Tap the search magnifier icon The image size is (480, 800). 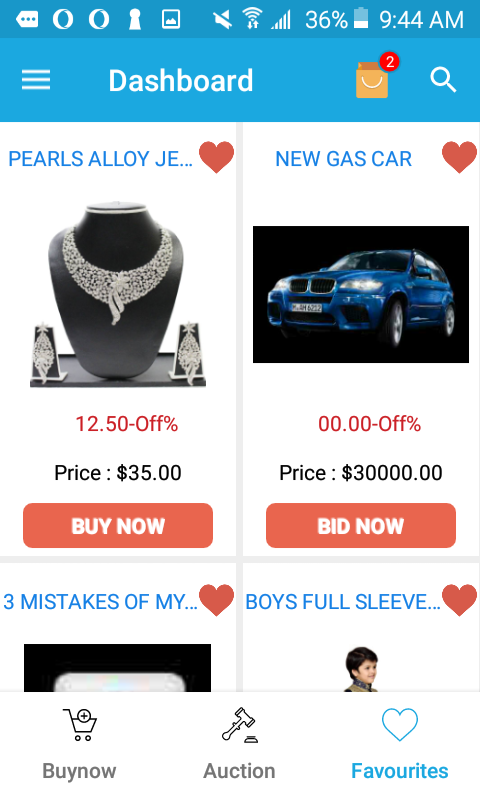click(443, 80)
